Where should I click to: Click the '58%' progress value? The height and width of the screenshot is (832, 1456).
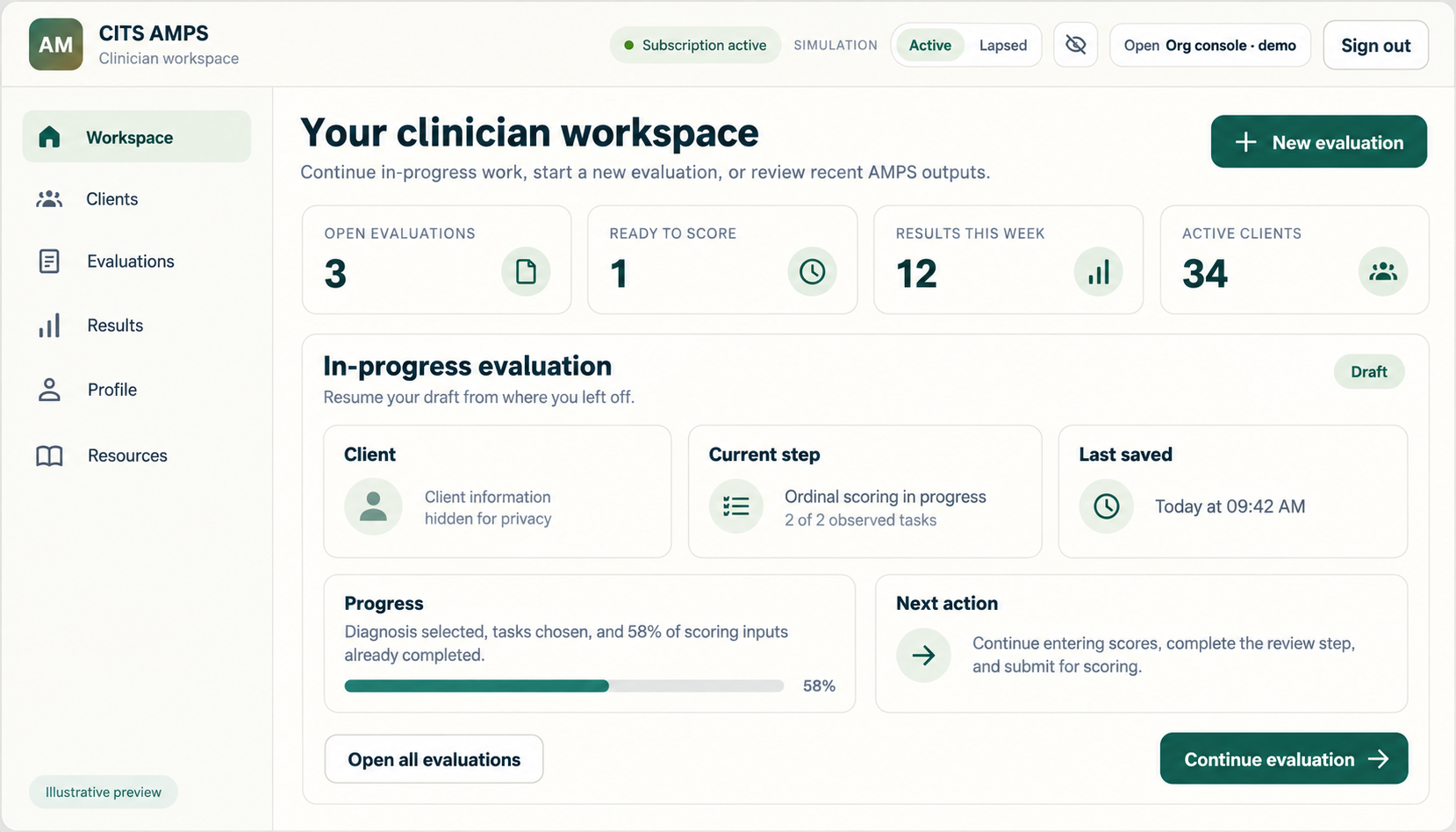click(819, 686)
